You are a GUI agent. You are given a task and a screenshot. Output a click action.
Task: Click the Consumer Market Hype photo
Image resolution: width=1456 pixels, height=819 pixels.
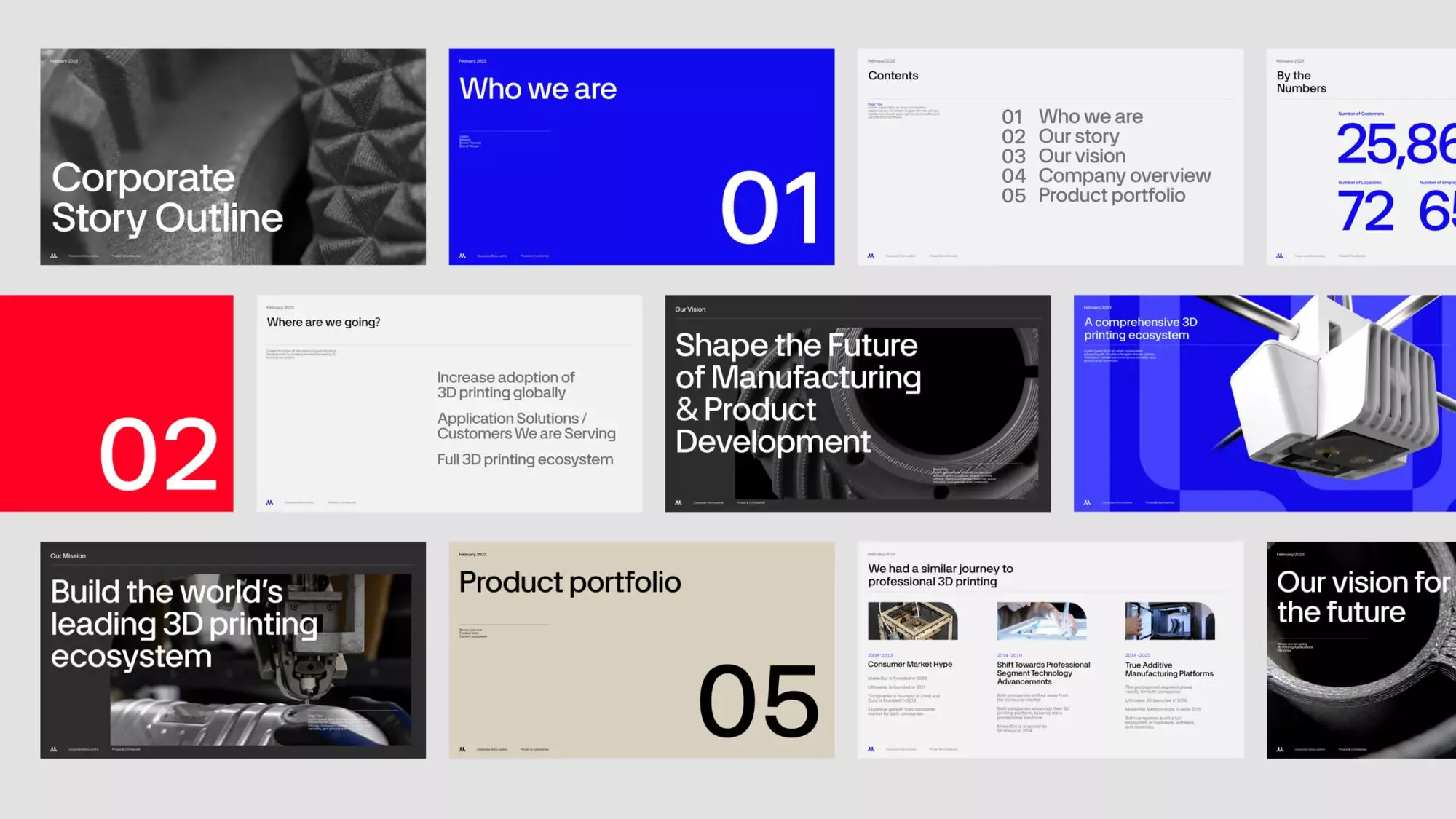(912, 621)
